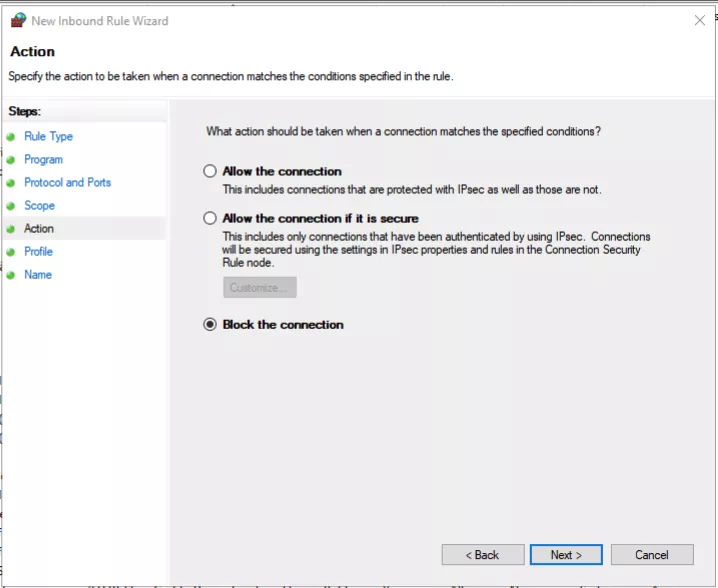The height and width of the screenshot is (588, 718).
Task: Select the Block the connection radio button
Action: (210, 325)
